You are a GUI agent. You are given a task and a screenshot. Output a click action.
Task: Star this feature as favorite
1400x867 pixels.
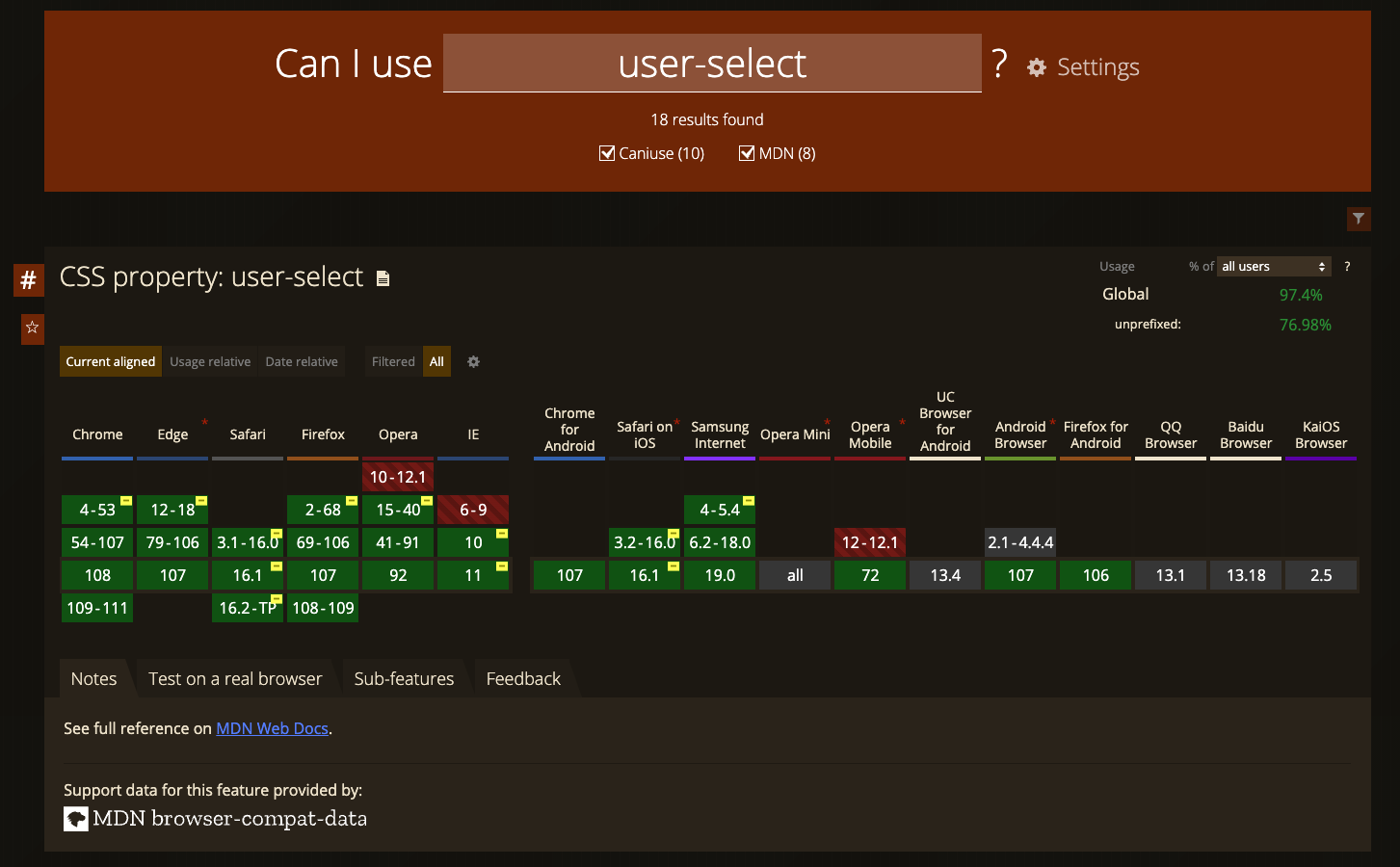tap(32, 328)
